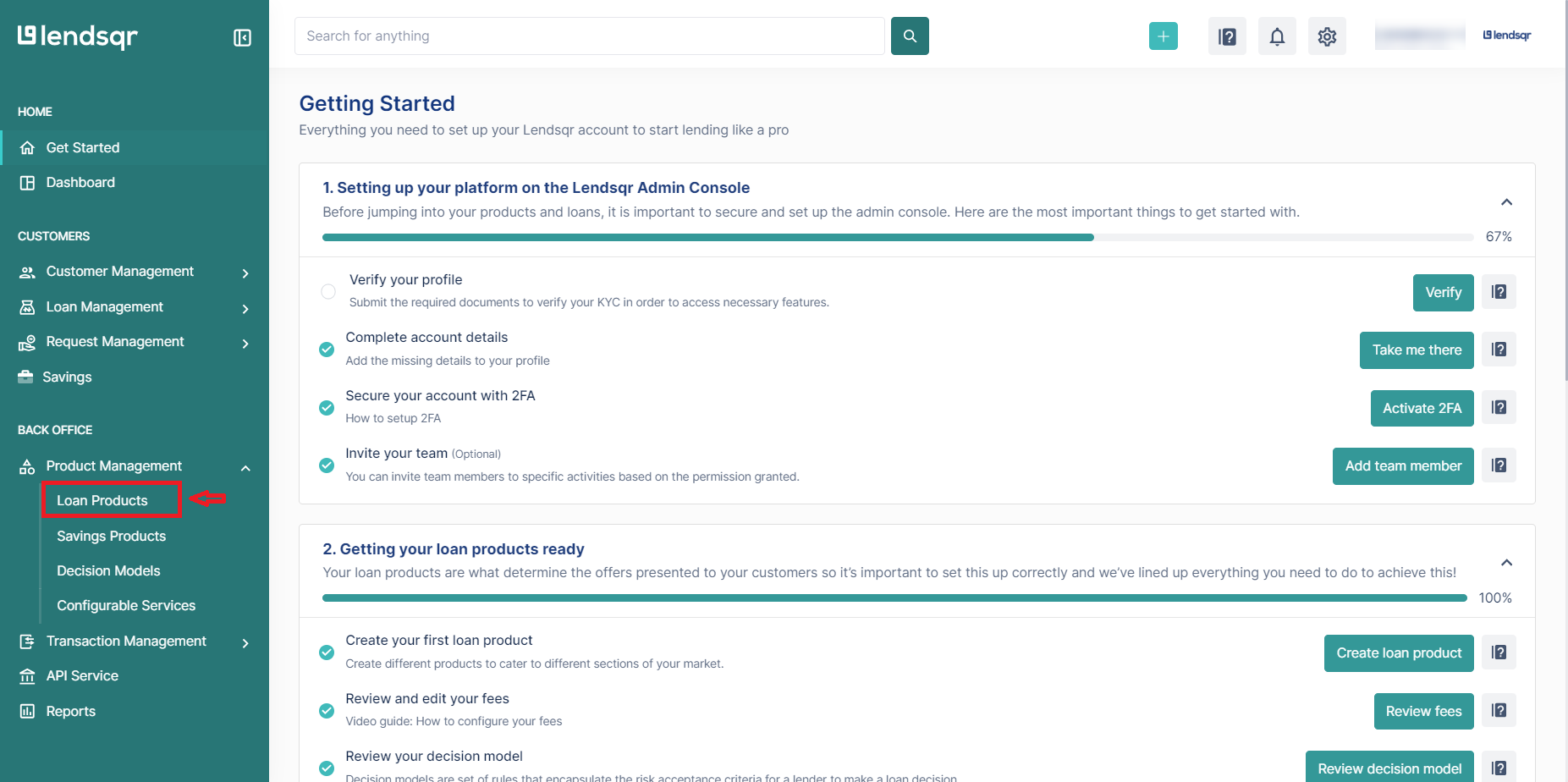Click the 100% loan products progress bar

(894, 598)
